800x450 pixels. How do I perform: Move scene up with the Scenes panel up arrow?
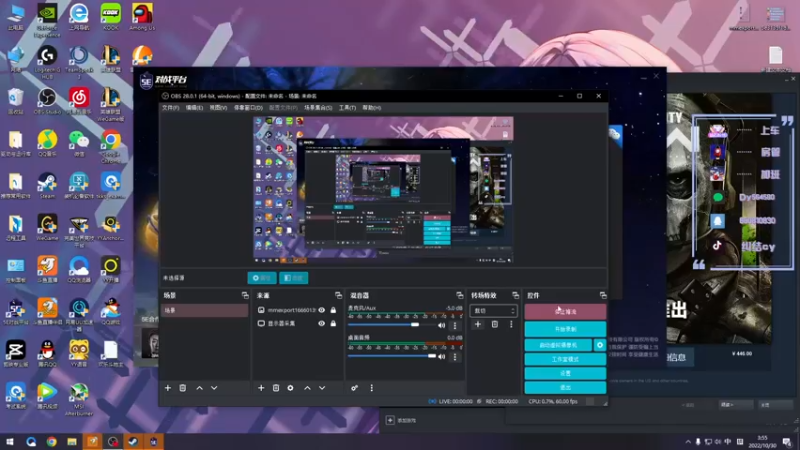pyautogui.click(x=199, y=388)
